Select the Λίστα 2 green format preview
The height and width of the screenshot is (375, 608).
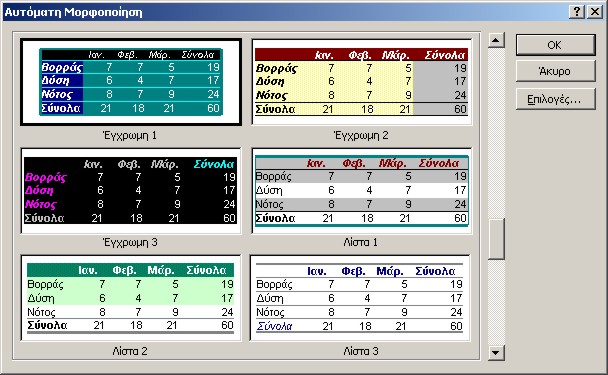click(x=131, y=298)
